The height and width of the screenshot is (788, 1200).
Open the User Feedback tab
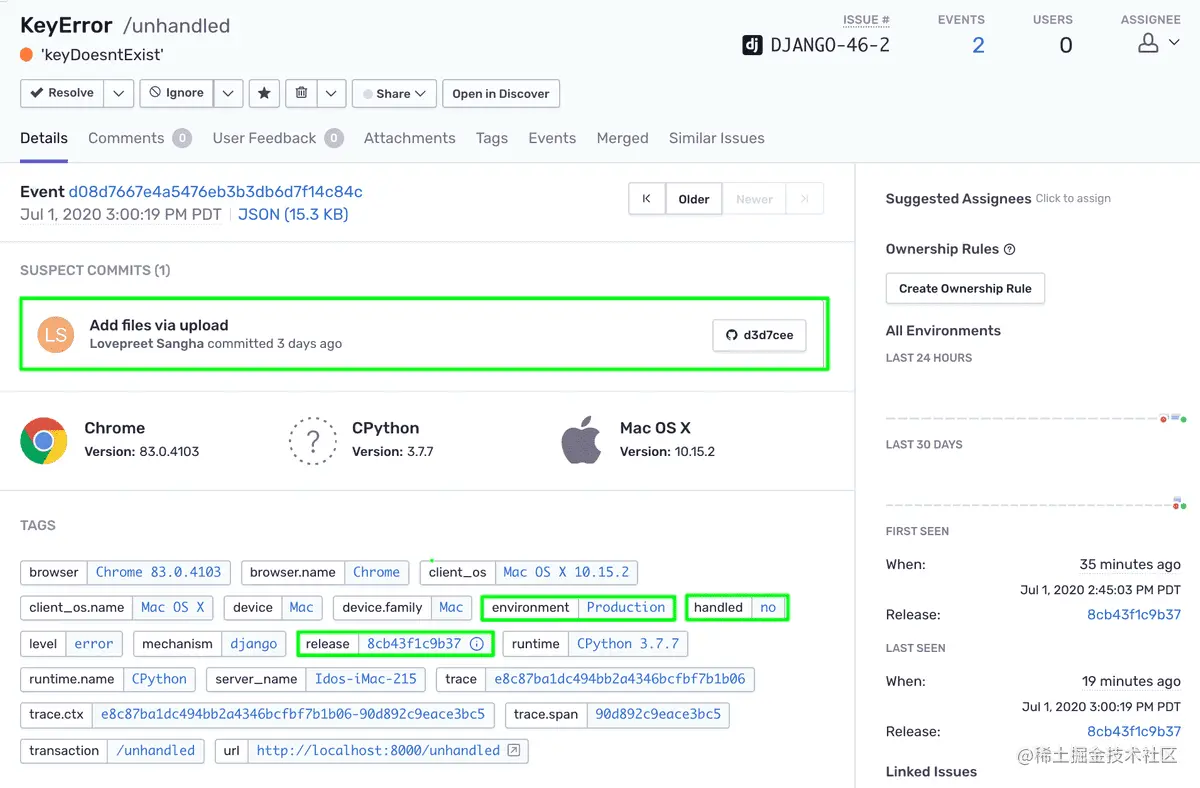[x=278, y=138]
